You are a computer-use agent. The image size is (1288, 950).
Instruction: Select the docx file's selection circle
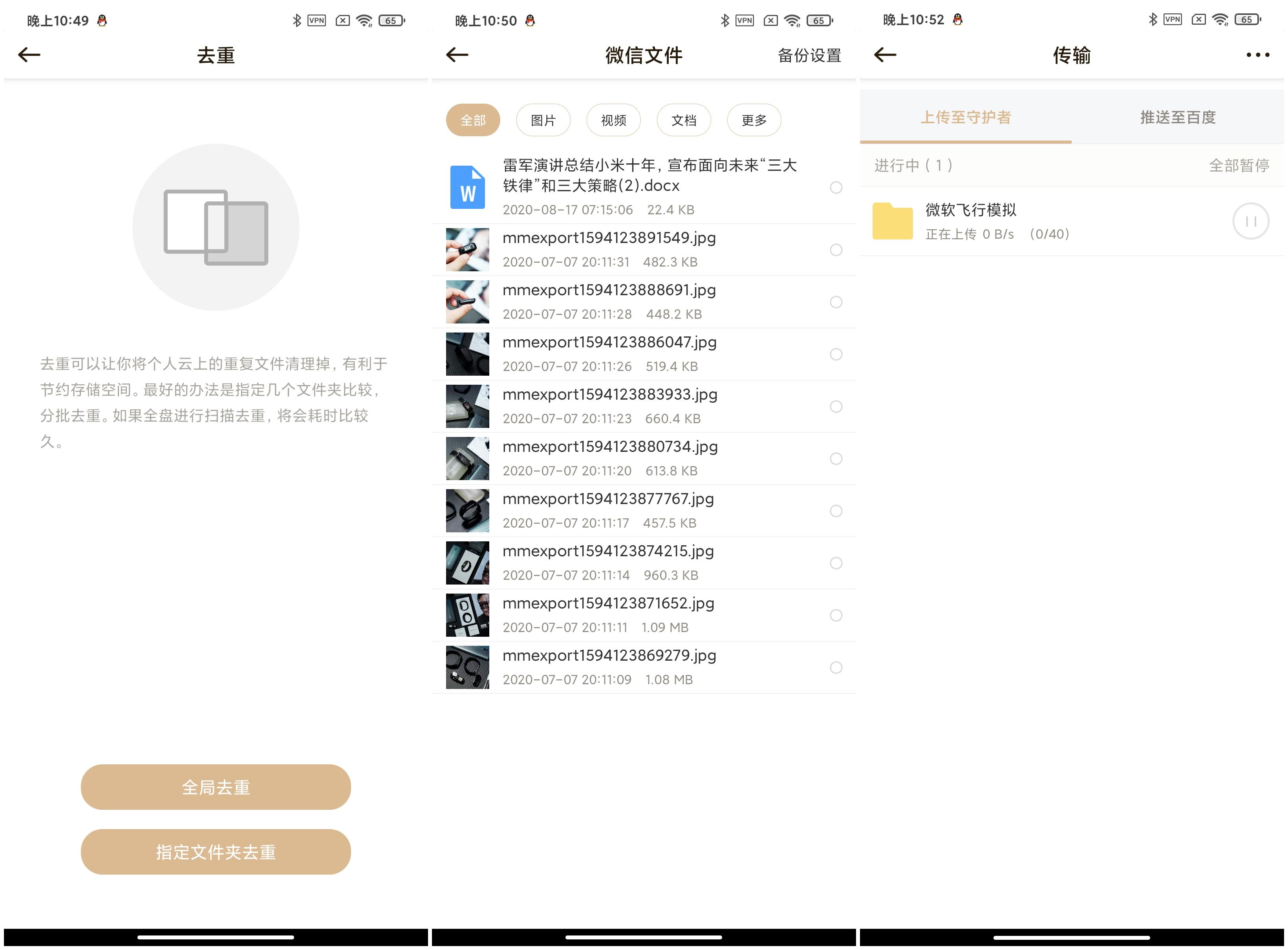pos(836,188)
